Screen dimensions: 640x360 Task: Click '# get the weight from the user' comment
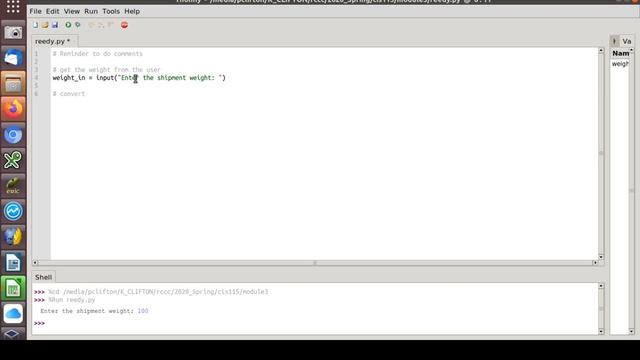[107, 70]
